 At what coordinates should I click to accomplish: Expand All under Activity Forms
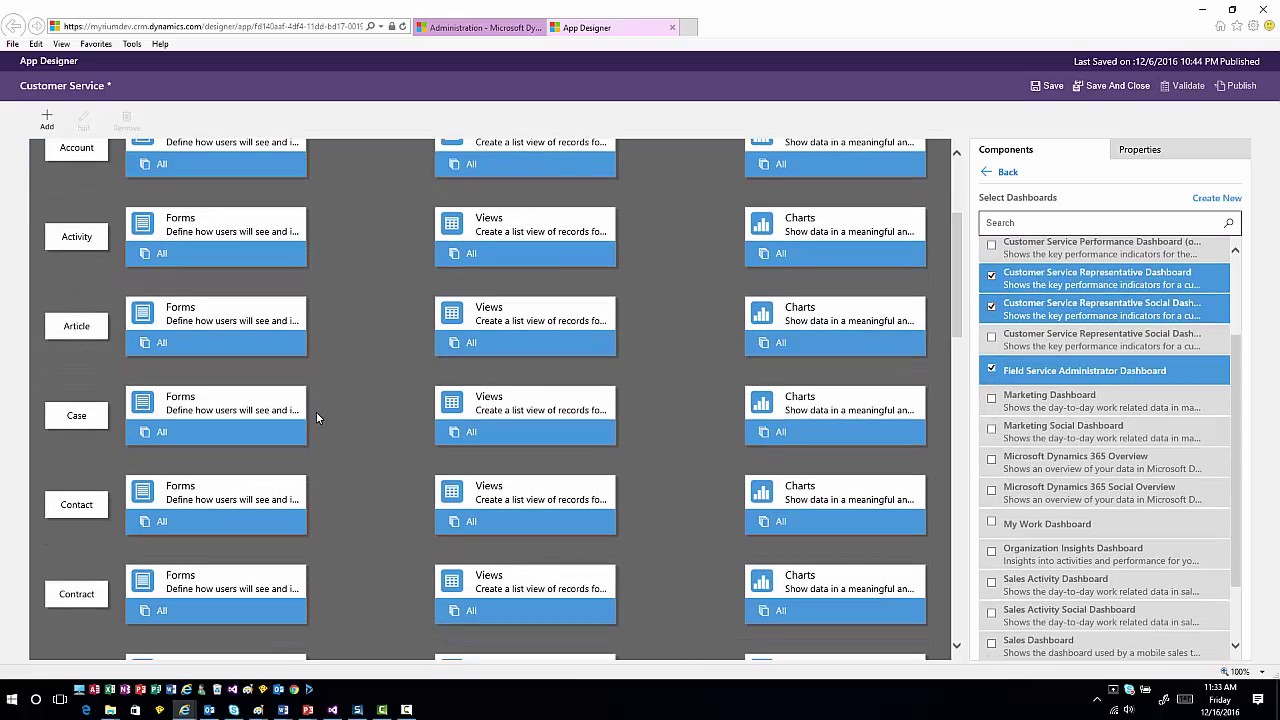(216, 254)
